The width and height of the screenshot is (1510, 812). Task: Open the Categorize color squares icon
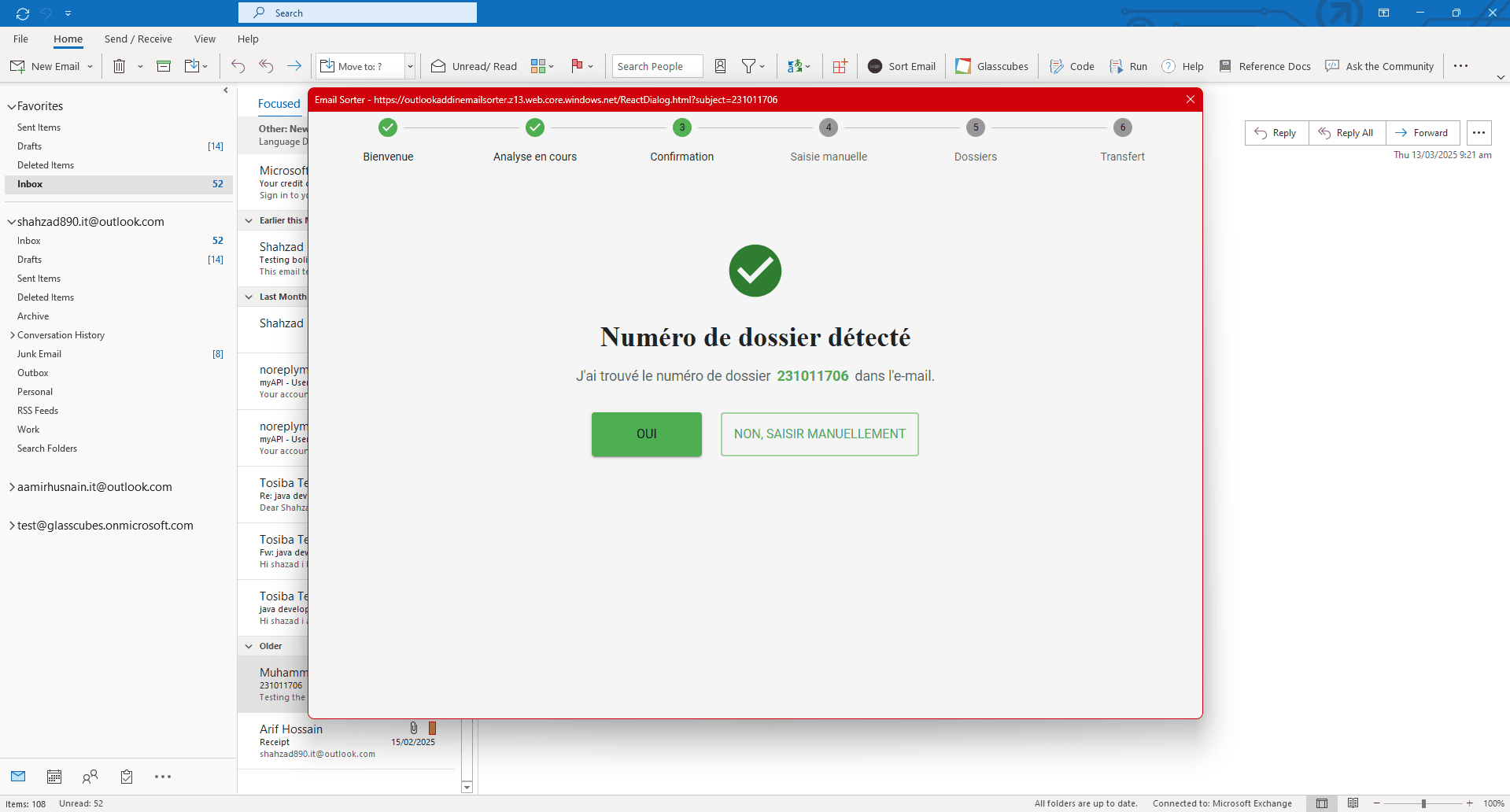(538, 66)
